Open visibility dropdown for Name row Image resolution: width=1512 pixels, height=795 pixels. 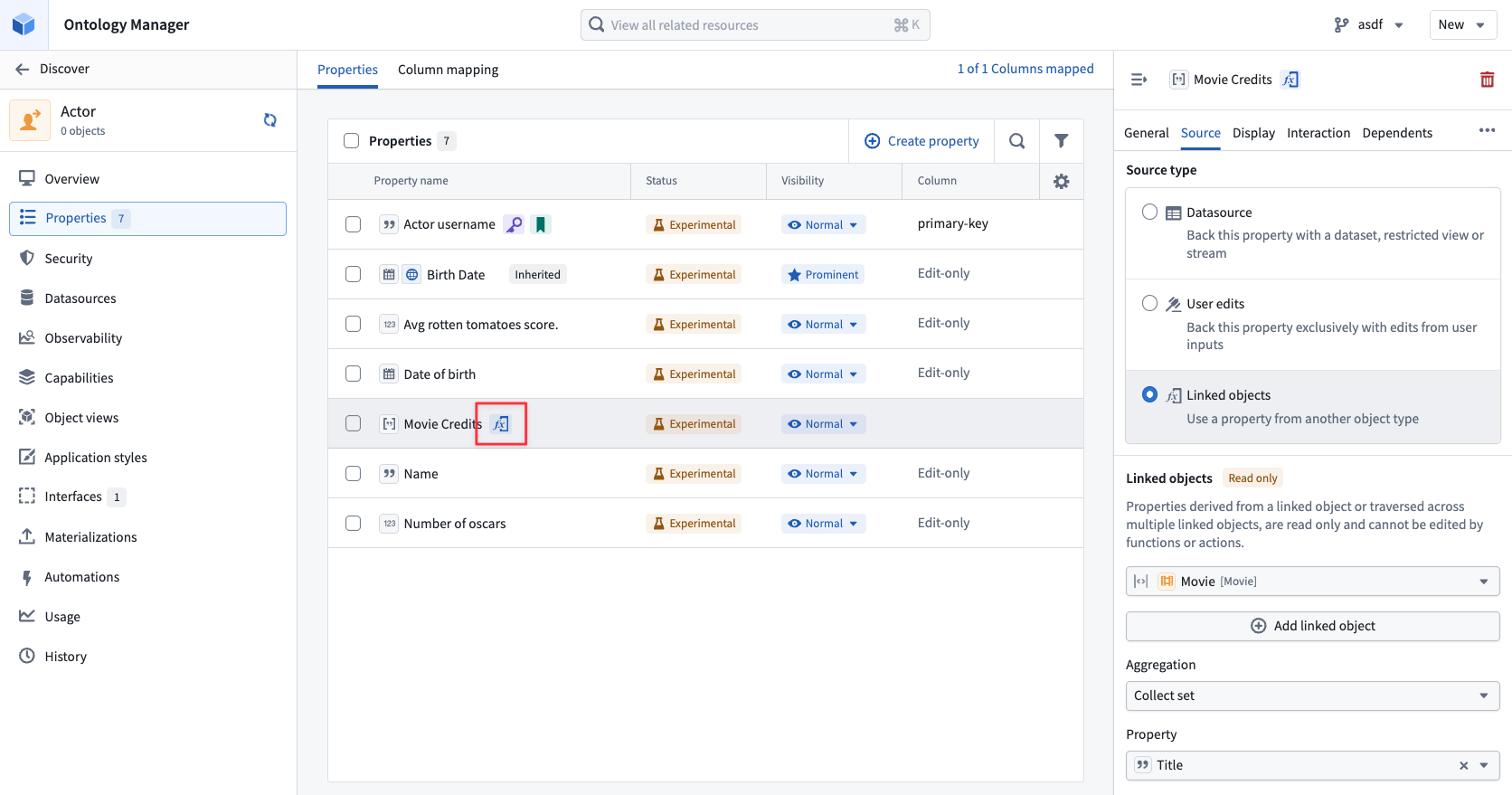823,474
